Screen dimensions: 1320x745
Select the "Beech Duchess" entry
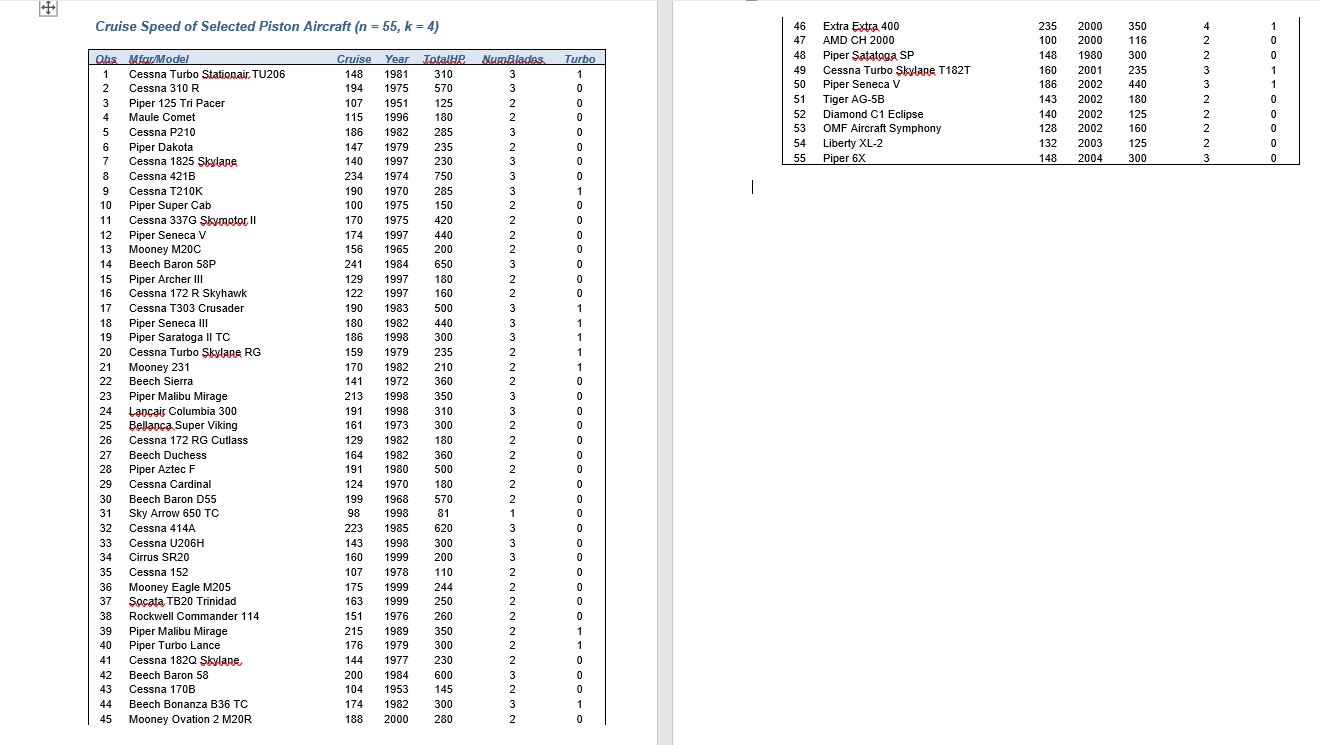coord(168,455)
